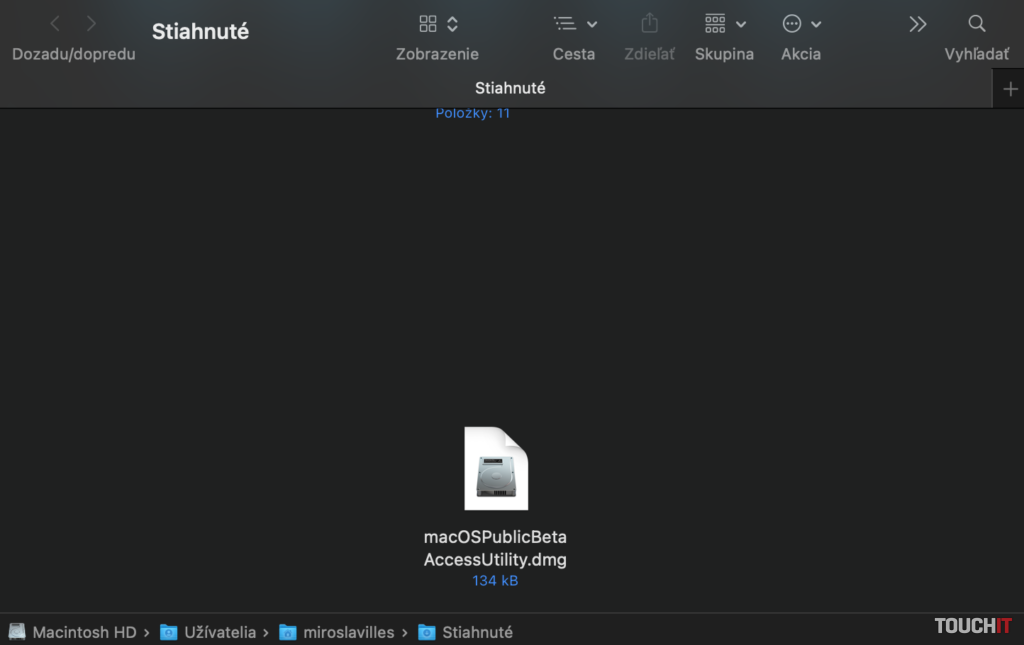Click the back arrow in Dozadu/dopredu
1024x645 pixels.
pos(54,22)
